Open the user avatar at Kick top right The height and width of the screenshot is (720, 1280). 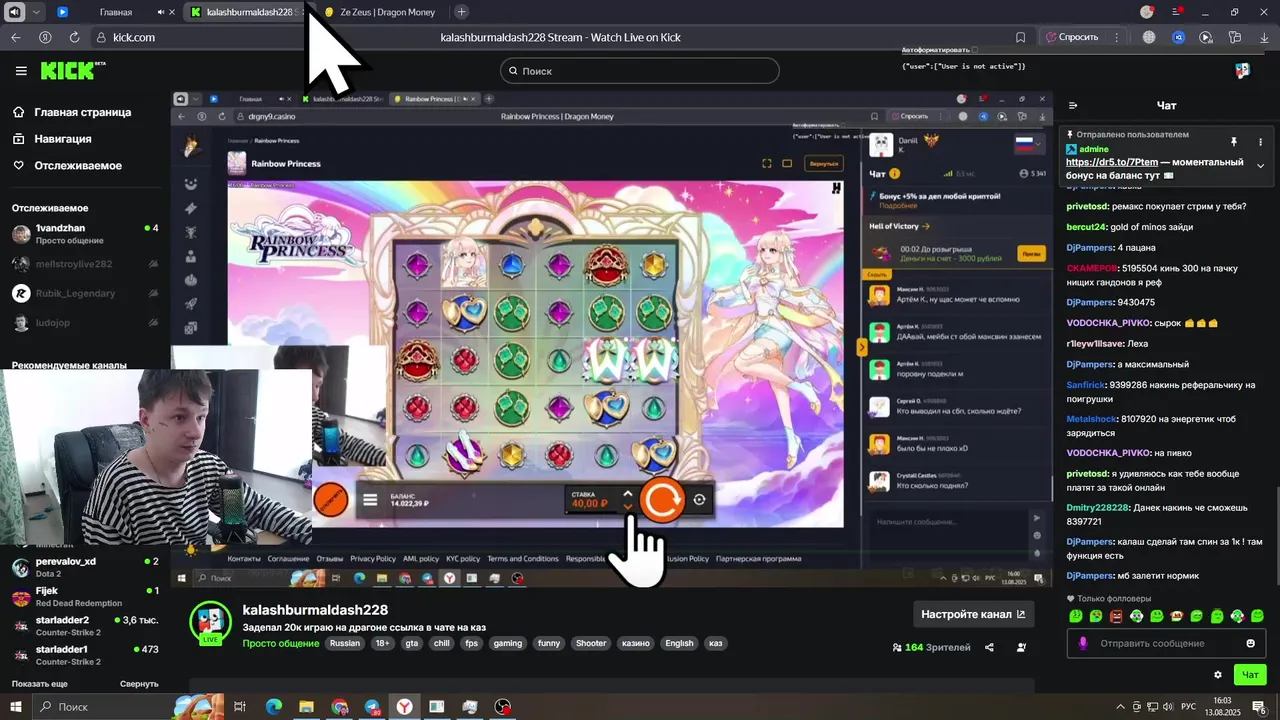coord(1242,71)
